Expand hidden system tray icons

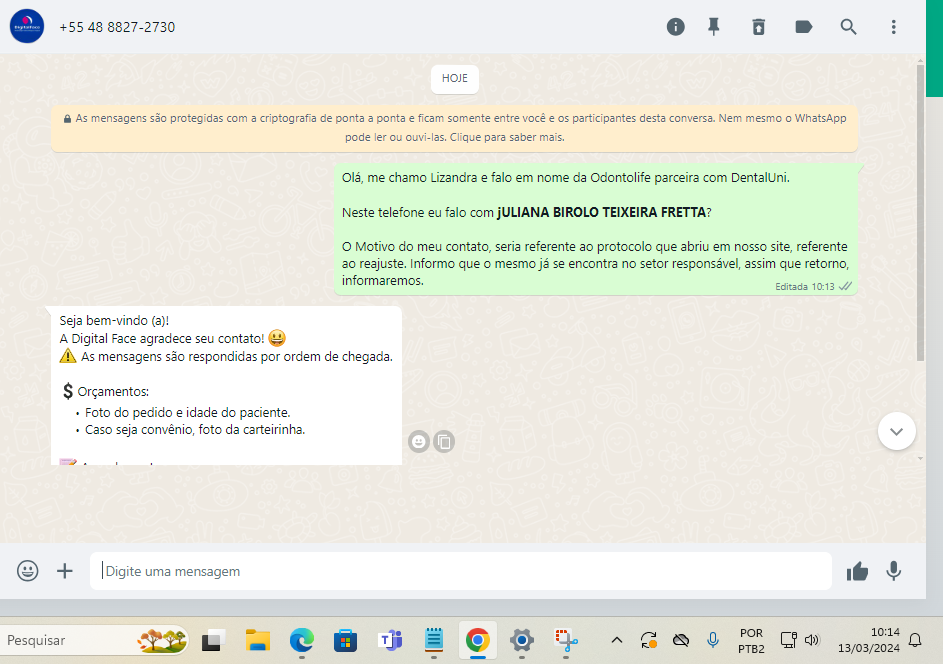click(x=616, y=641)
